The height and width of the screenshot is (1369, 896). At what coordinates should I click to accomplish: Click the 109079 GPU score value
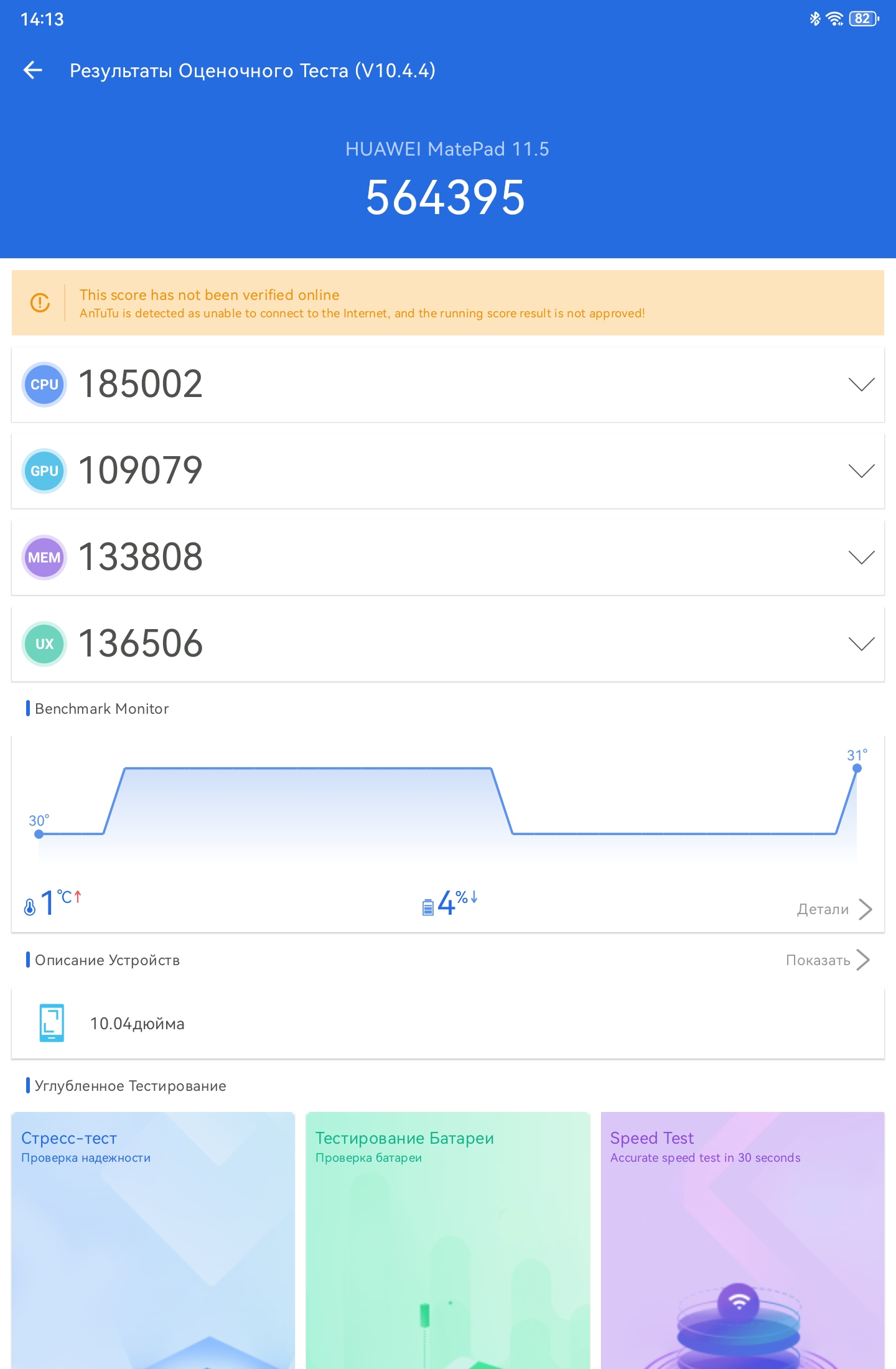[x=141, y=470]
